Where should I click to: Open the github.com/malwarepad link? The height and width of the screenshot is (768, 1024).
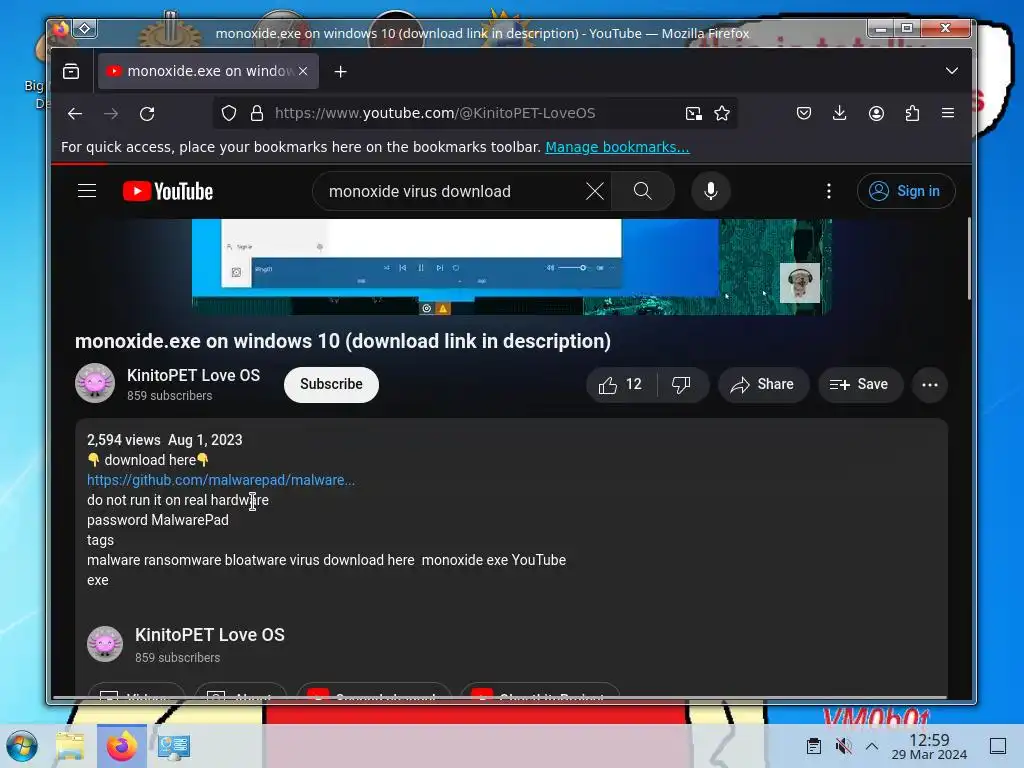point(221,480)
